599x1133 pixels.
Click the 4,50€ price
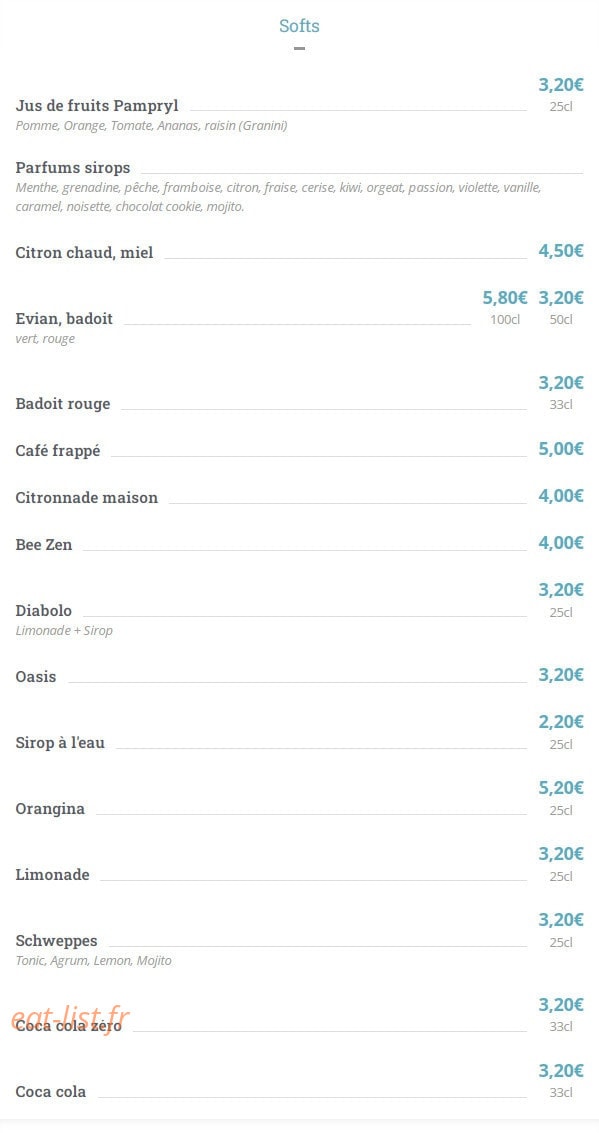click(x=561, y=251)
